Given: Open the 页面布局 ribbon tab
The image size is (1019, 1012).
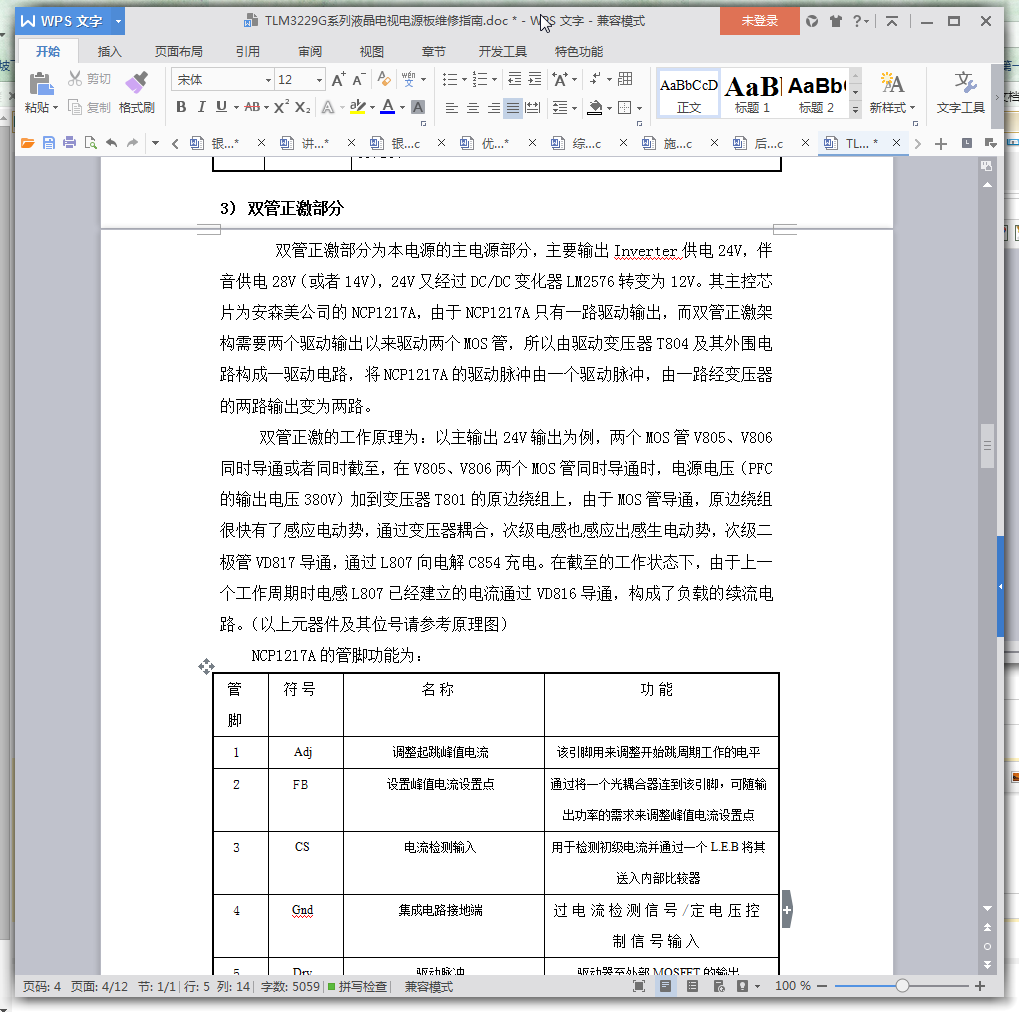Looking at the screenshot, I should (179, 51).
